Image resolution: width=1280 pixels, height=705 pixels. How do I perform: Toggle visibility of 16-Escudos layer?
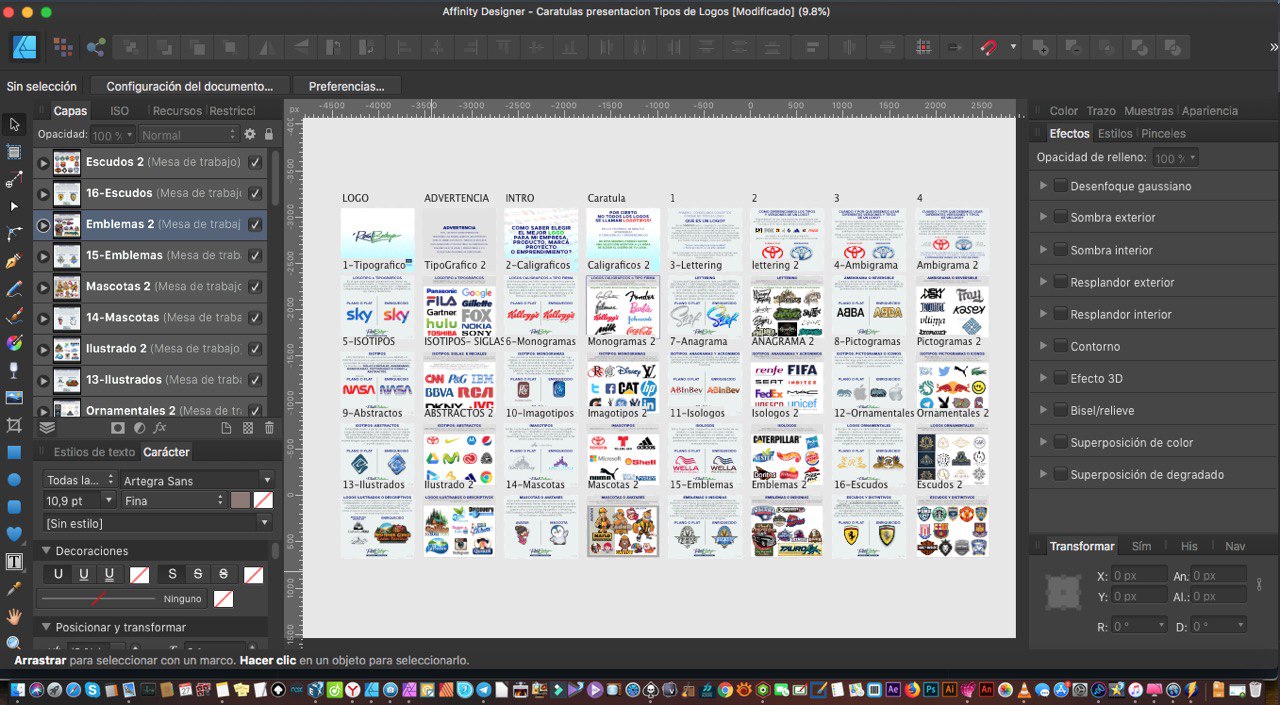coord(256,193)
